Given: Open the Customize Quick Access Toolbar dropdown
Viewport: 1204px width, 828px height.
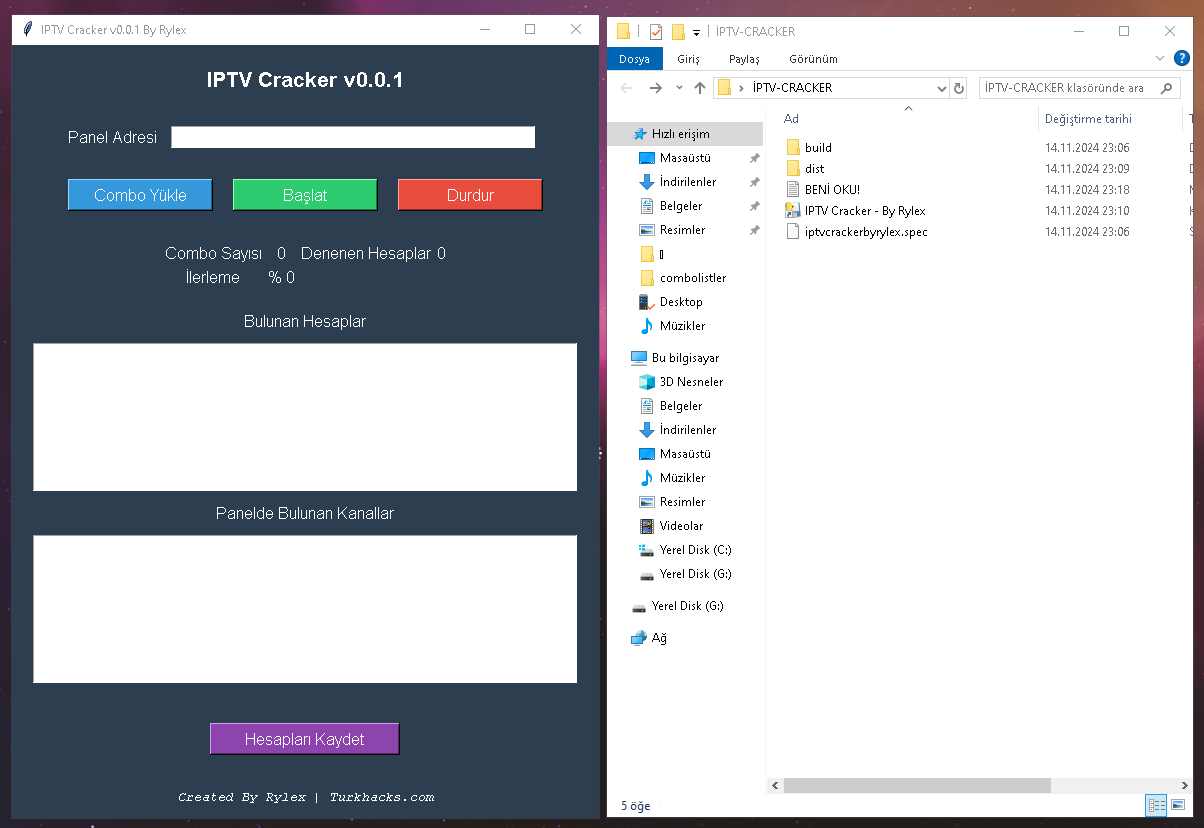Looking at the screenshot, I should click(x=696, y=32).
